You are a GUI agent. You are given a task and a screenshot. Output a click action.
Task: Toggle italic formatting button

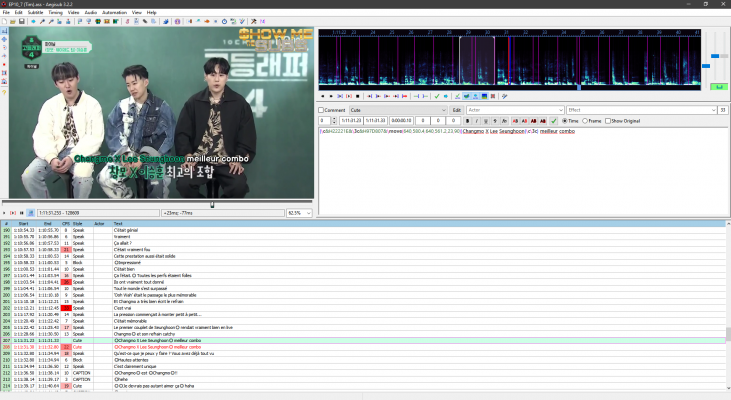[x=476, y=121]
